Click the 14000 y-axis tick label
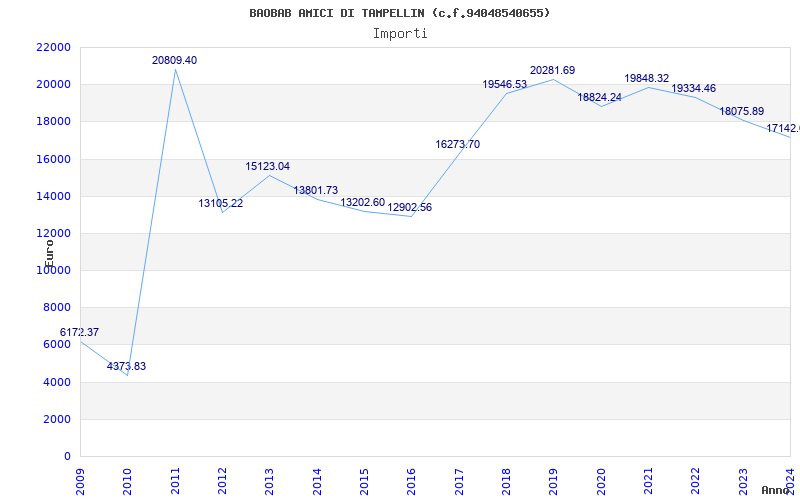 point(54,196)
